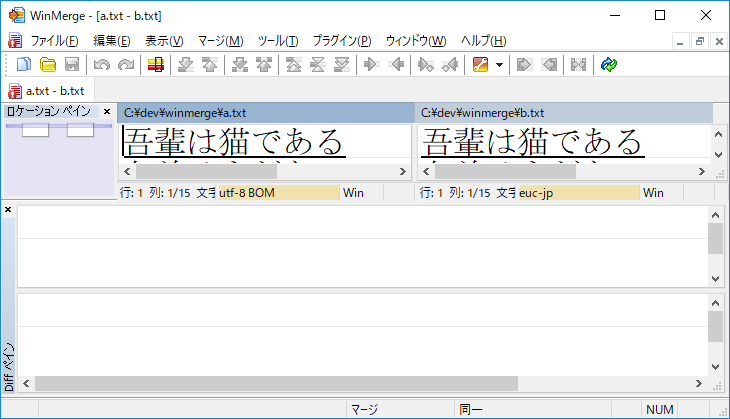Click the マージ status bar field
This screenshot has width=730, height=419.
coord(400,410)
